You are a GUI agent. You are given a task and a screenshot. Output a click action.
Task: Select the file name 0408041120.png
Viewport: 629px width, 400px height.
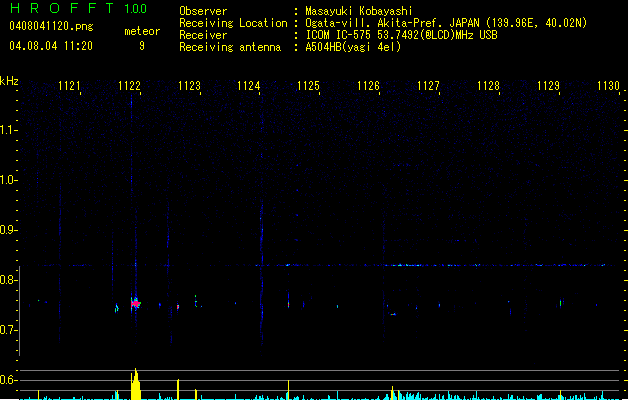(x=51, y=26)
